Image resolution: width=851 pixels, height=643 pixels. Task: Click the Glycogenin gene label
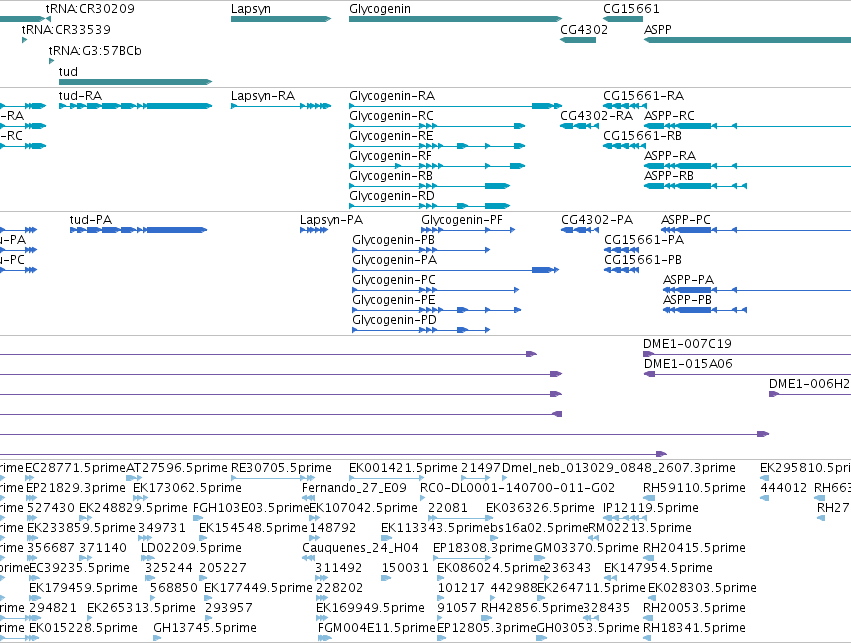tap(380, 9)
